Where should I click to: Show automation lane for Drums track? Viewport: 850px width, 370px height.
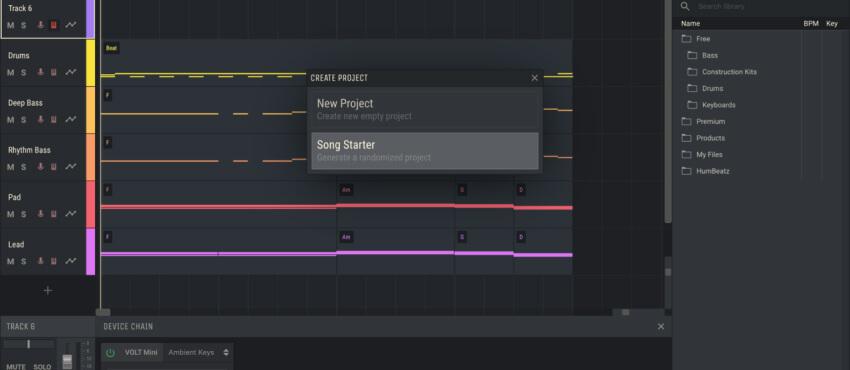point(70,73)
